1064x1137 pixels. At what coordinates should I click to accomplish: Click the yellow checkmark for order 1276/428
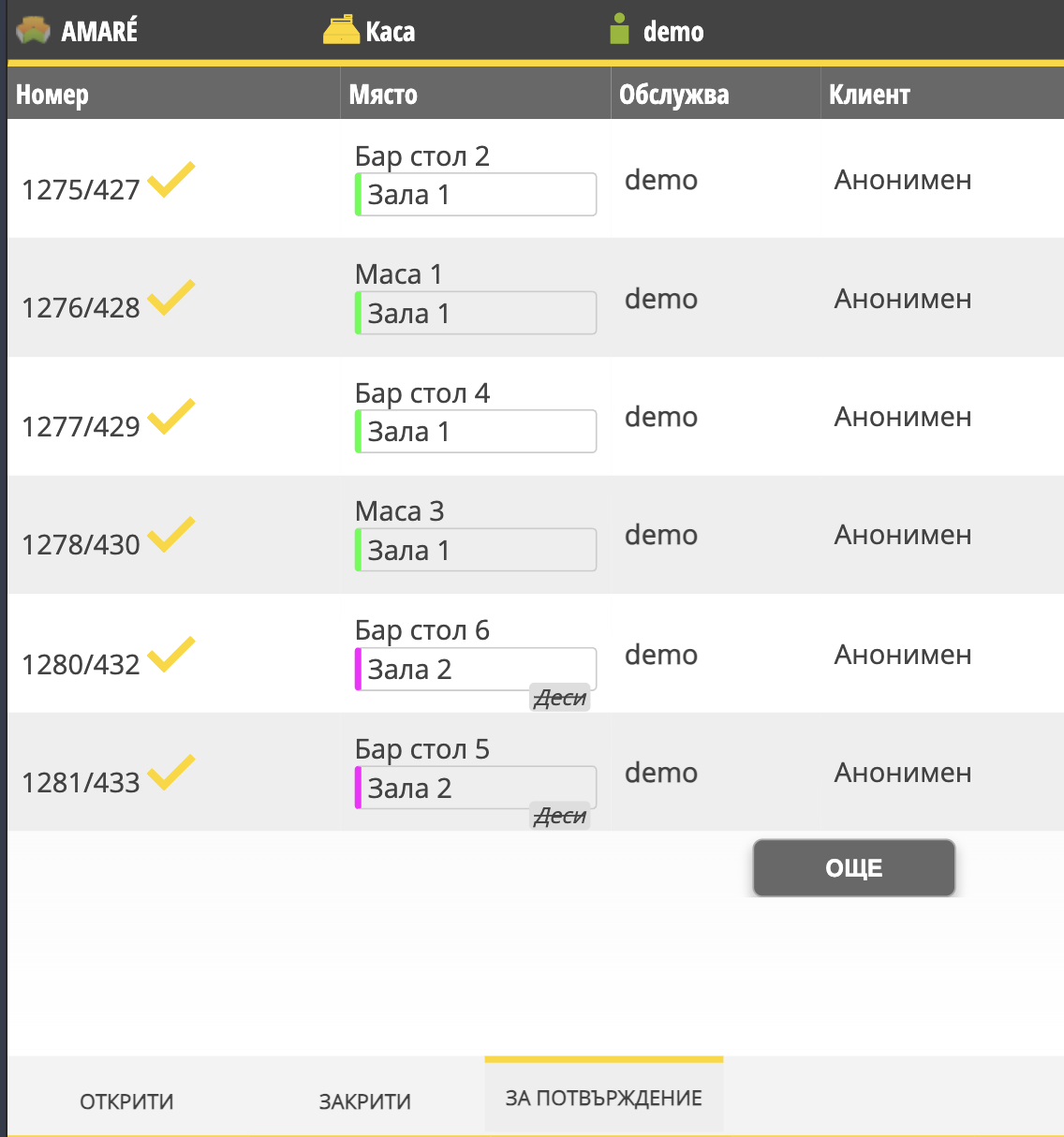point(171,298)
